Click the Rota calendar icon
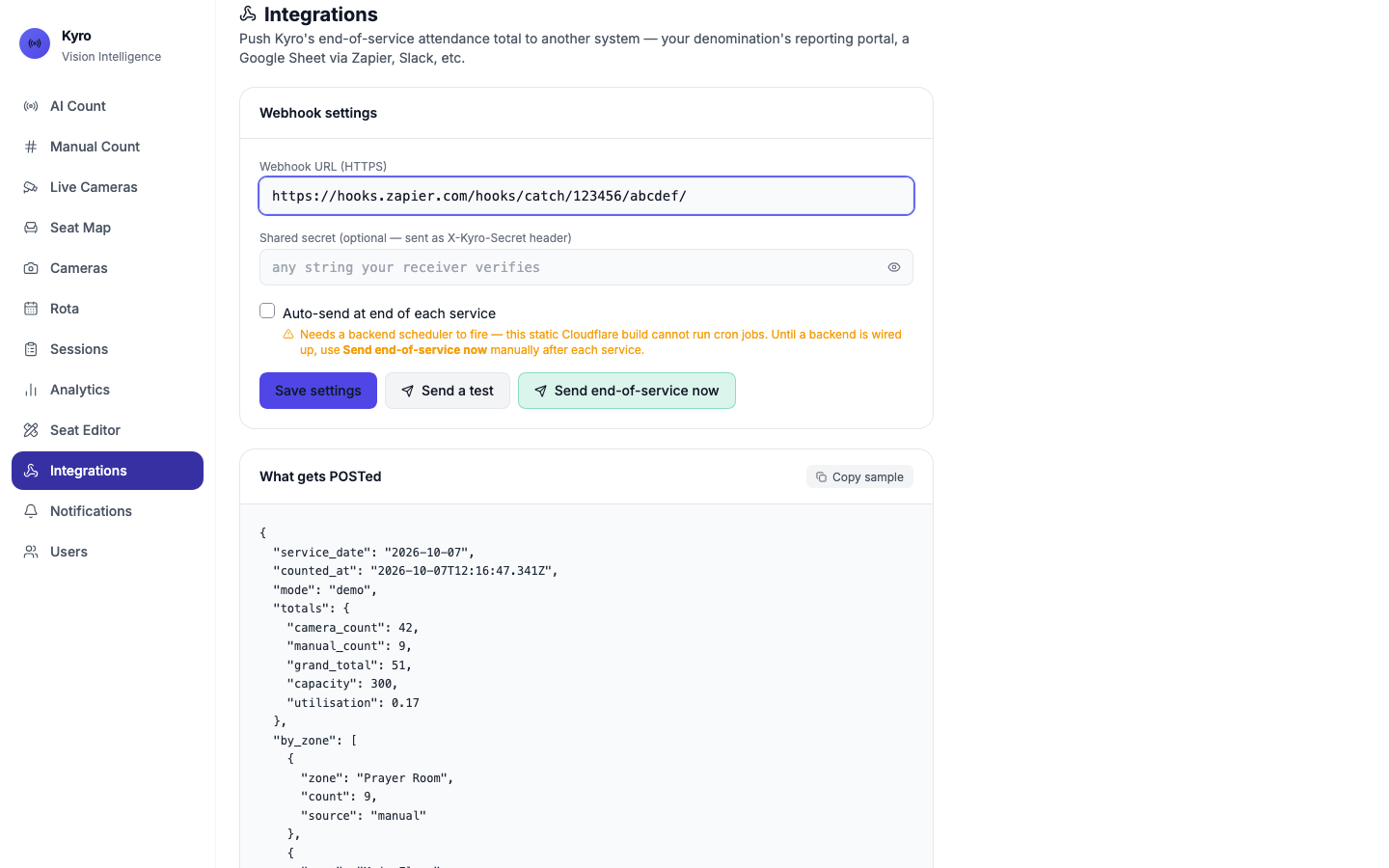1389x868 pixels. click(31, 309)
